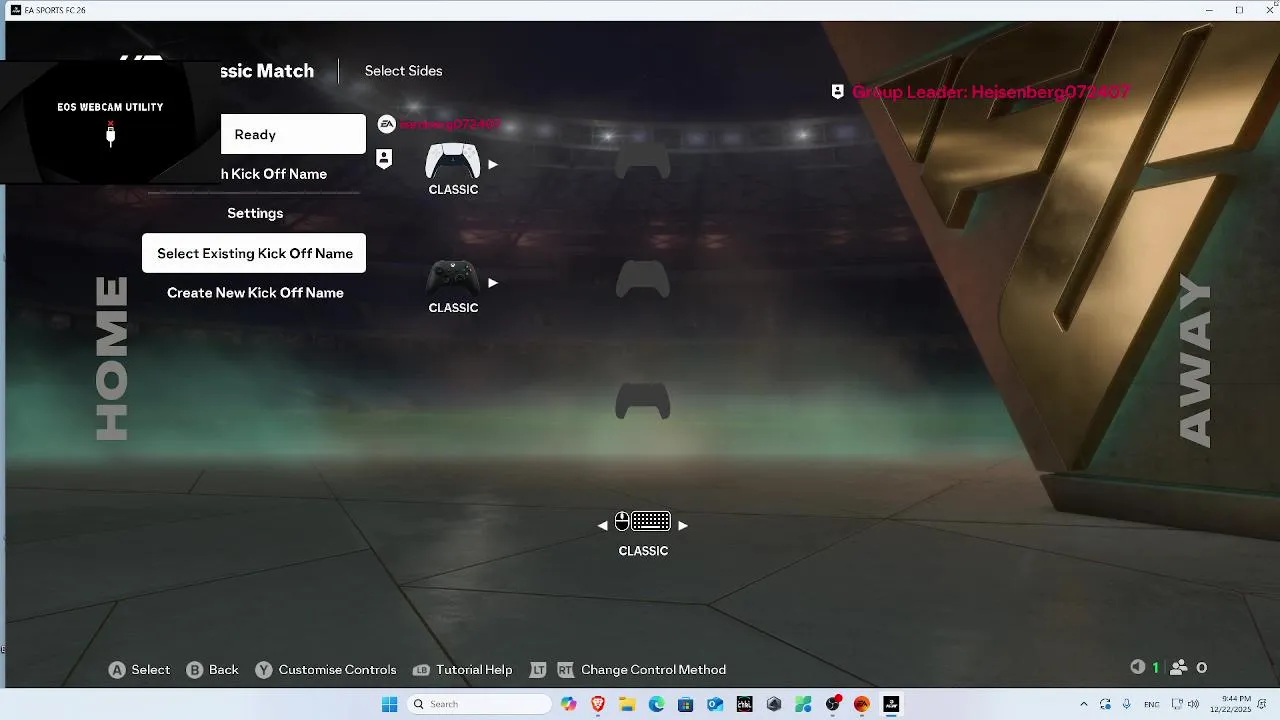Move keyboard to the right side
The width and height of the screenshot is (1280, 720).
(683, 525)
